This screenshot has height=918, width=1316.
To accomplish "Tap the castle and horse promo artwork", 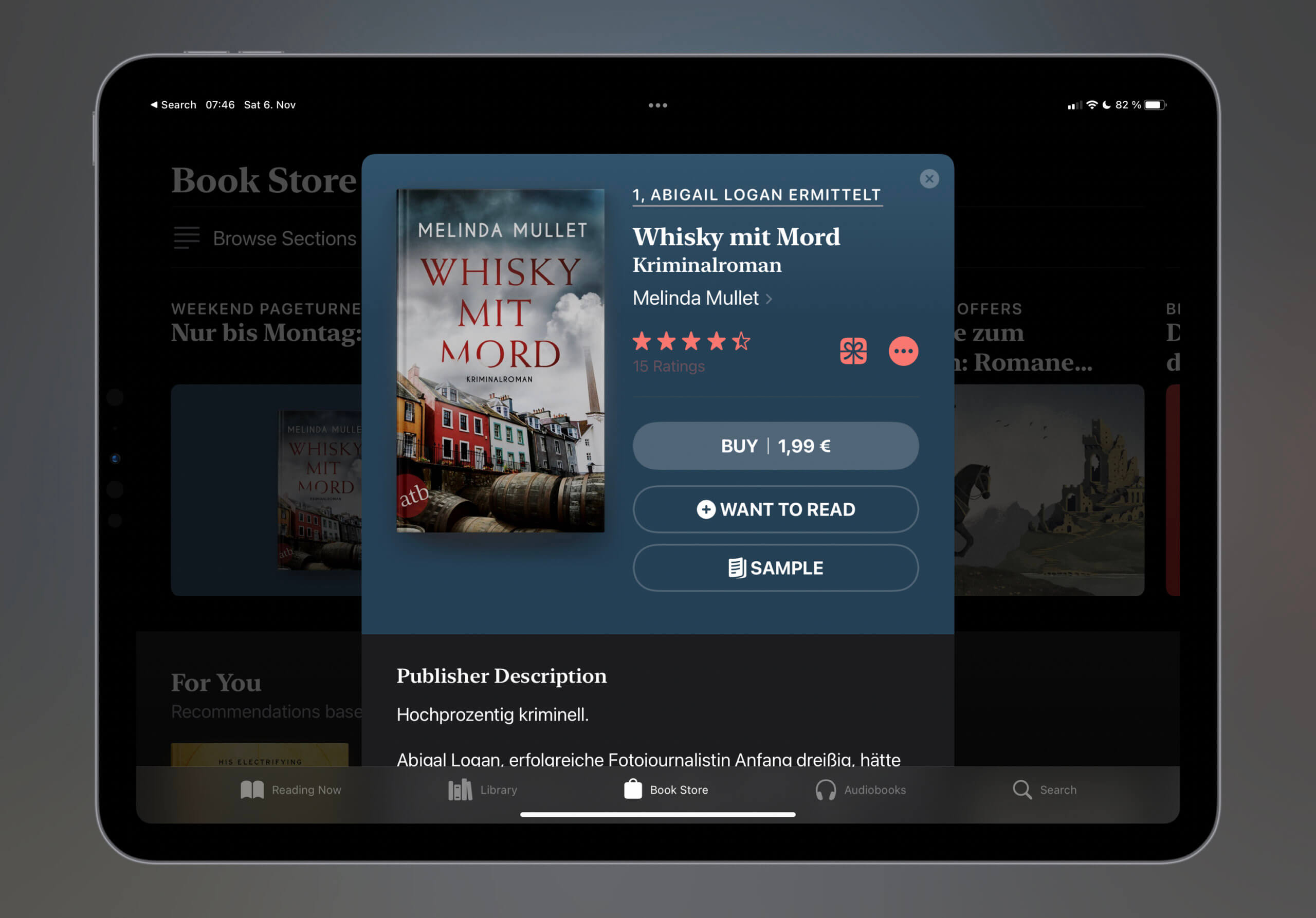I will 1049,490.
